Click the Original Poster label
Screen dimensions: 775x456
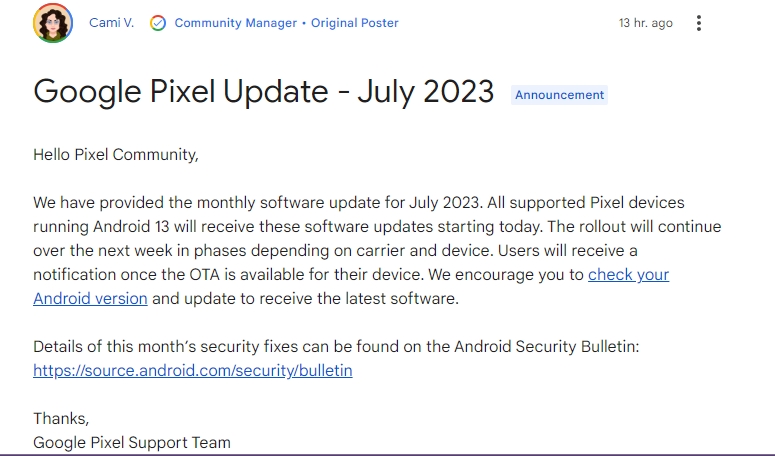(x=354, y=23)
